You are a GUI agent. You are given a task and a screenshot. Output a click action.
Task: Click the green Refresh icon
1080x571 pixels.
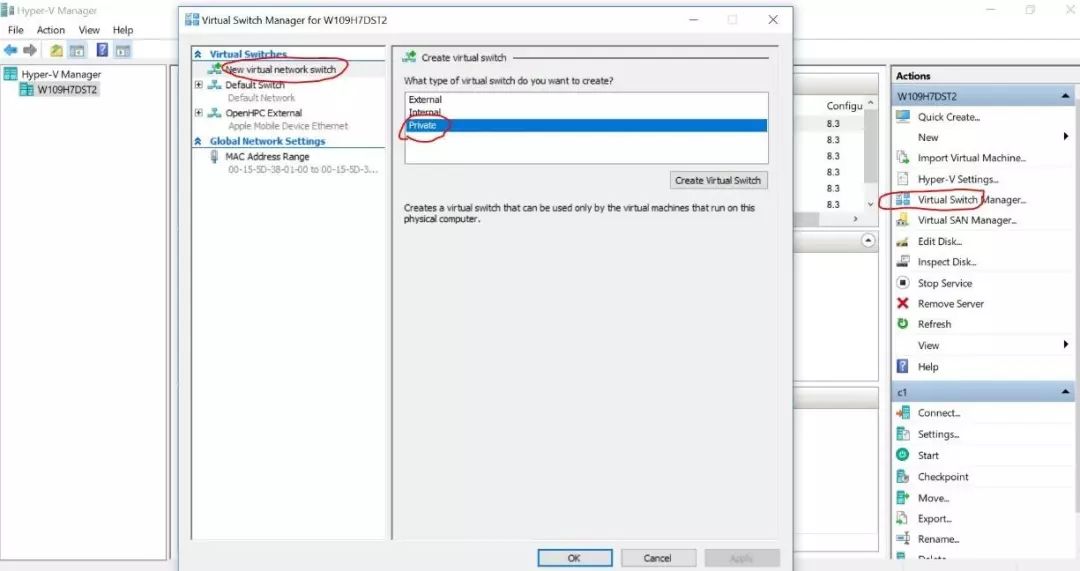902,324
